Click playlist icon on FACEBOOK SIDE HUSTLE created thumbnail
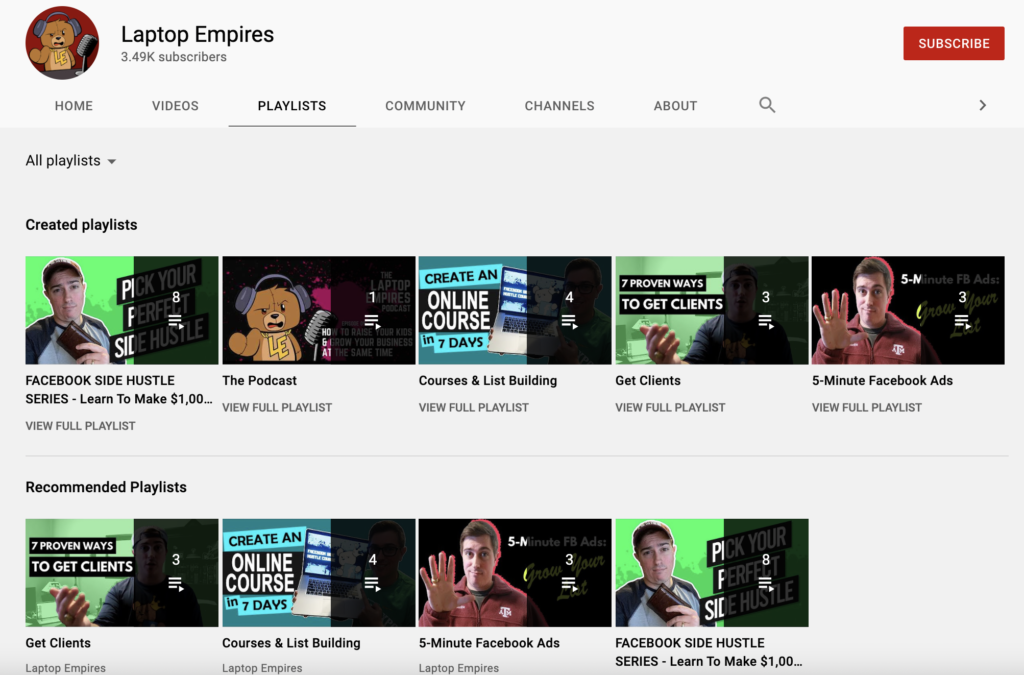This screenshot has width=1024, height=675. coord(176,321)
